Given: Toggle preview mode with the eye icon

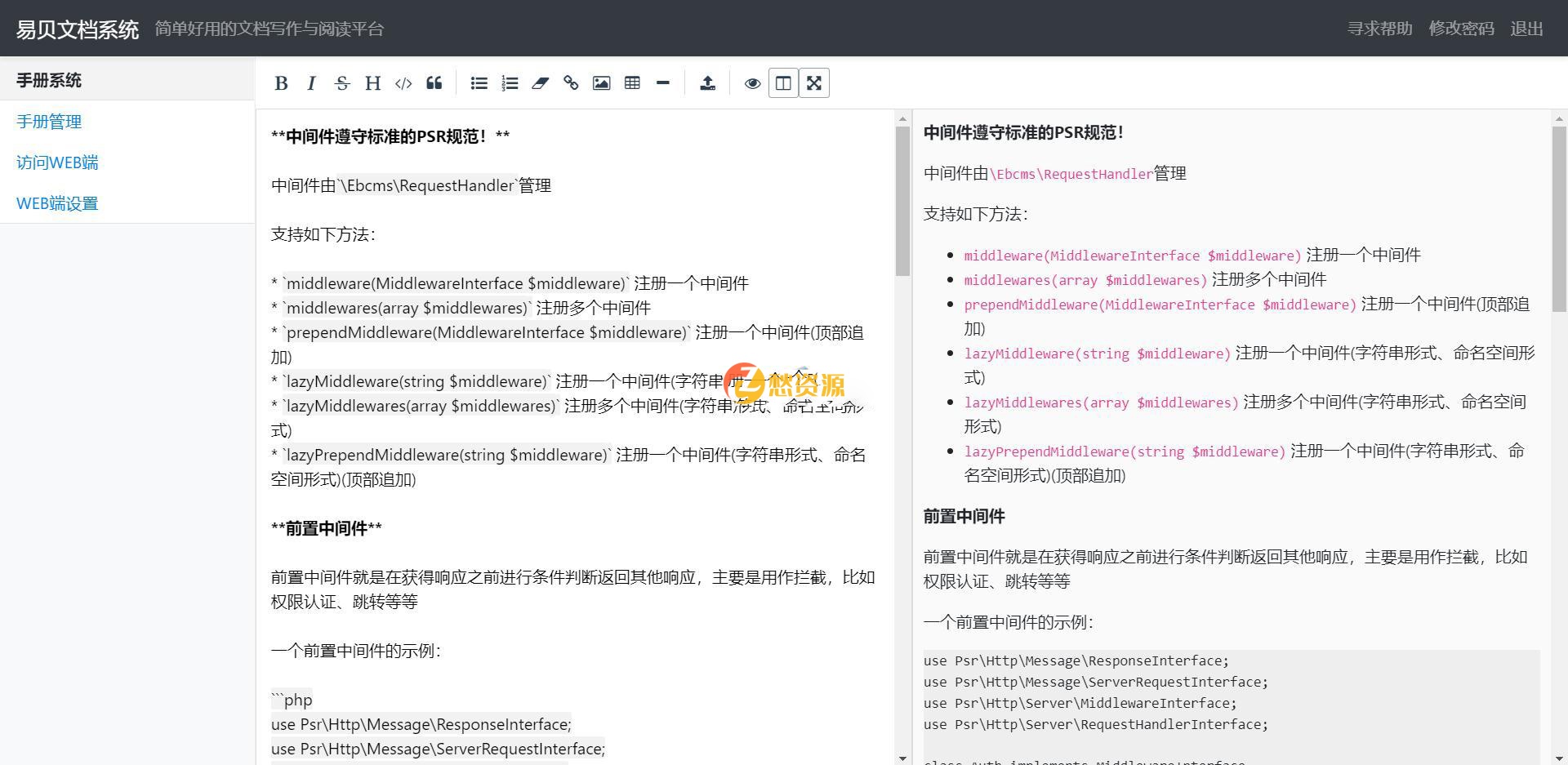Looking at the screenshot, I should tap(752, 82).
